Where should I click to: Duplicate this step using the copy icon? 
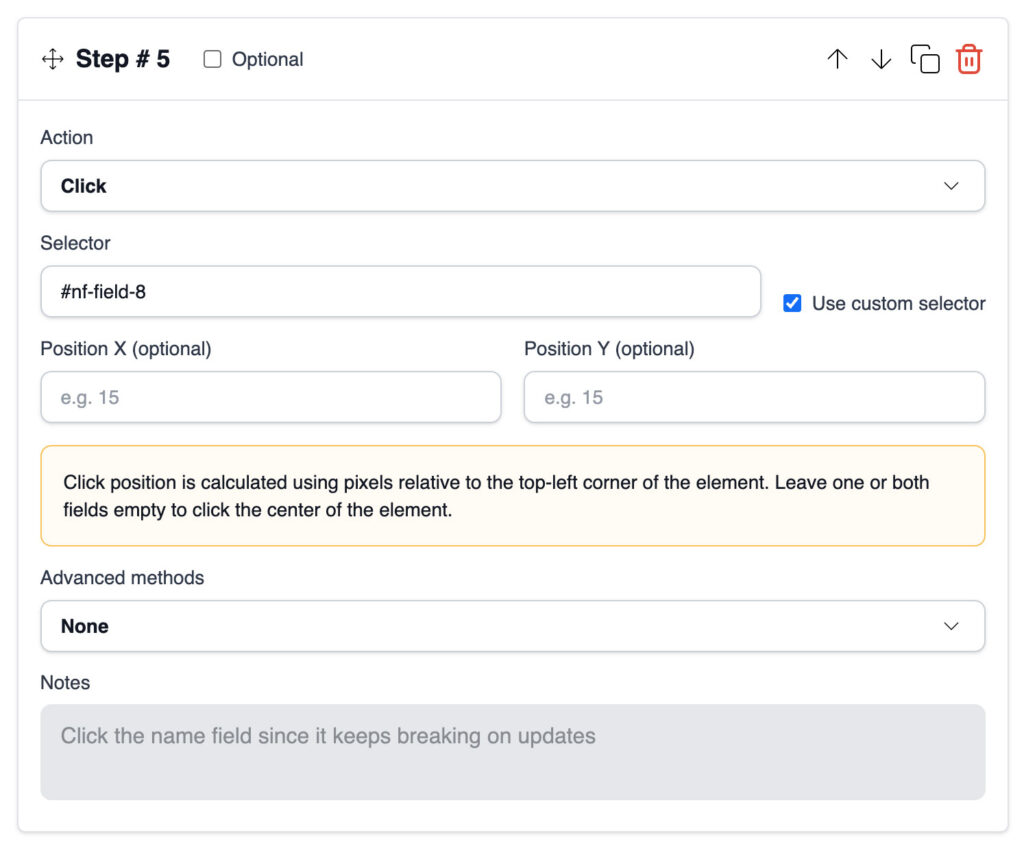click(925, 60)
